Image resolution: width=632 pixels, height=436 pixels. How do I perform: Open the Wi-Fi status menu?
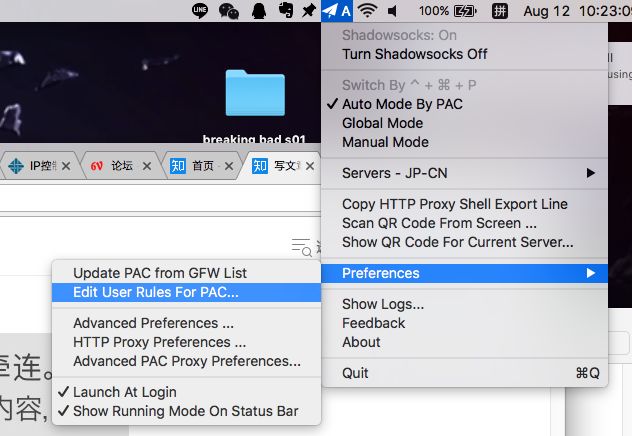368,11
